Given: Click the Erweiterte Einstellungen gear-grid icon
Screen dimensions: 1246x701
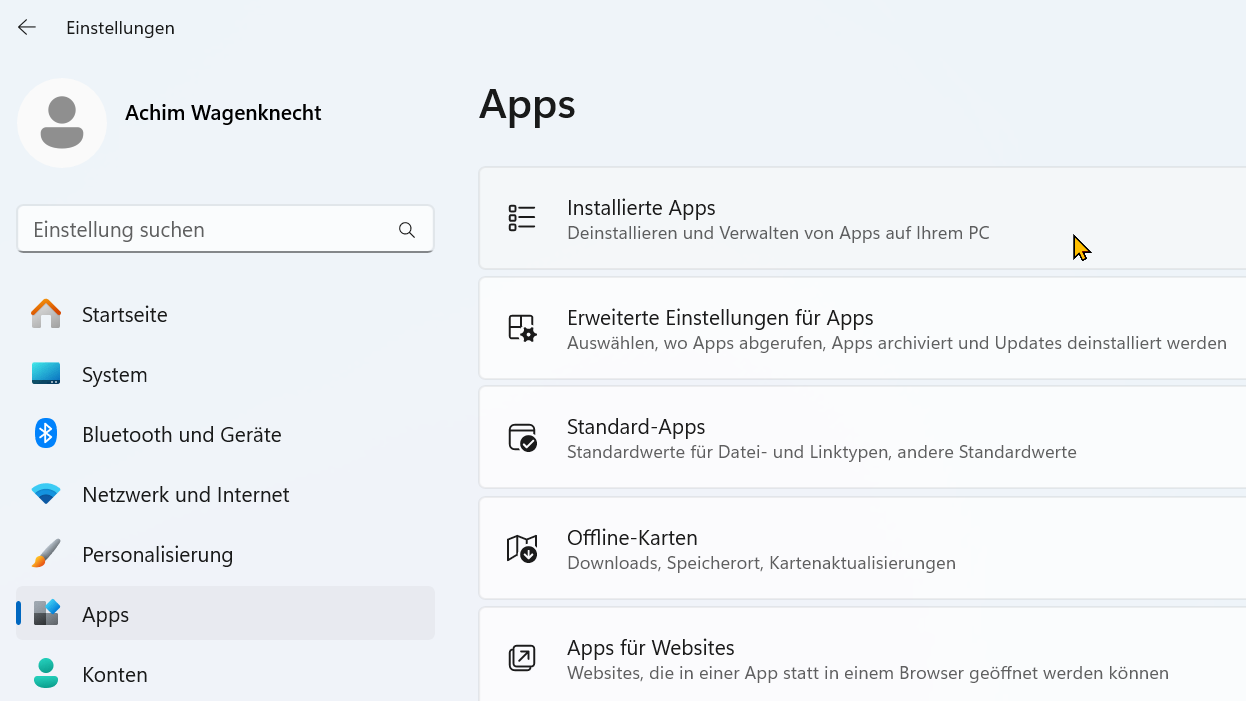Looking at the screenshot, I should (522, 328).
